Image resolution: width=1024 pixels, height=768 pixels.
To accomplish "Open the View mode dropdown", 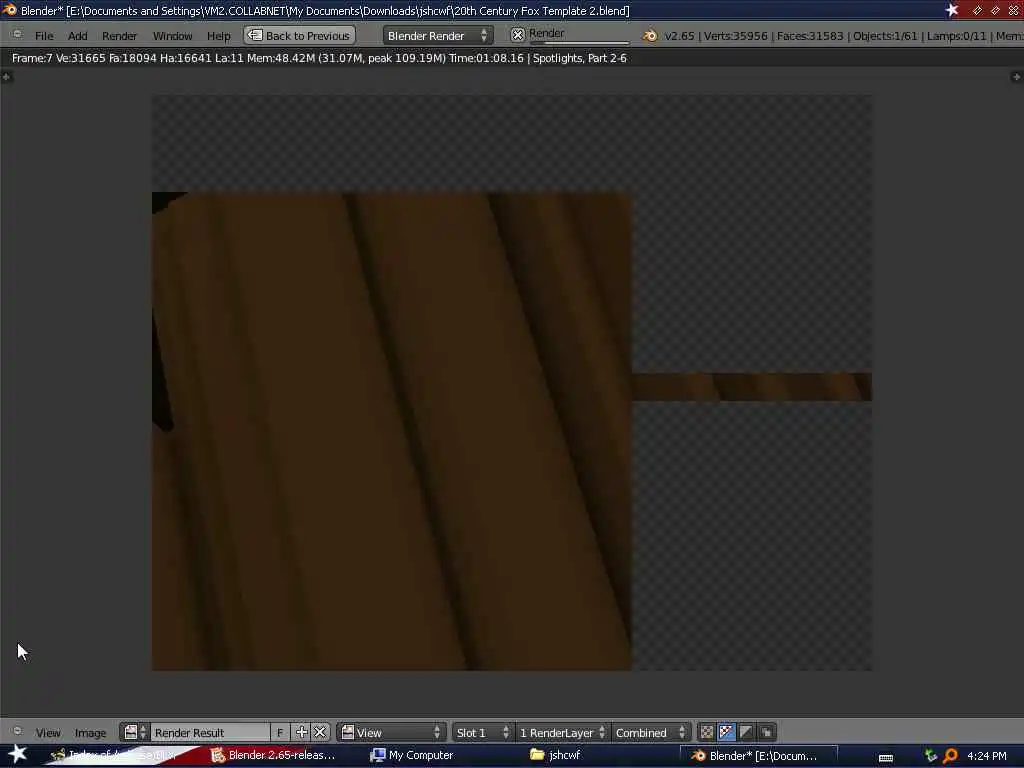I will coord(391,732).
